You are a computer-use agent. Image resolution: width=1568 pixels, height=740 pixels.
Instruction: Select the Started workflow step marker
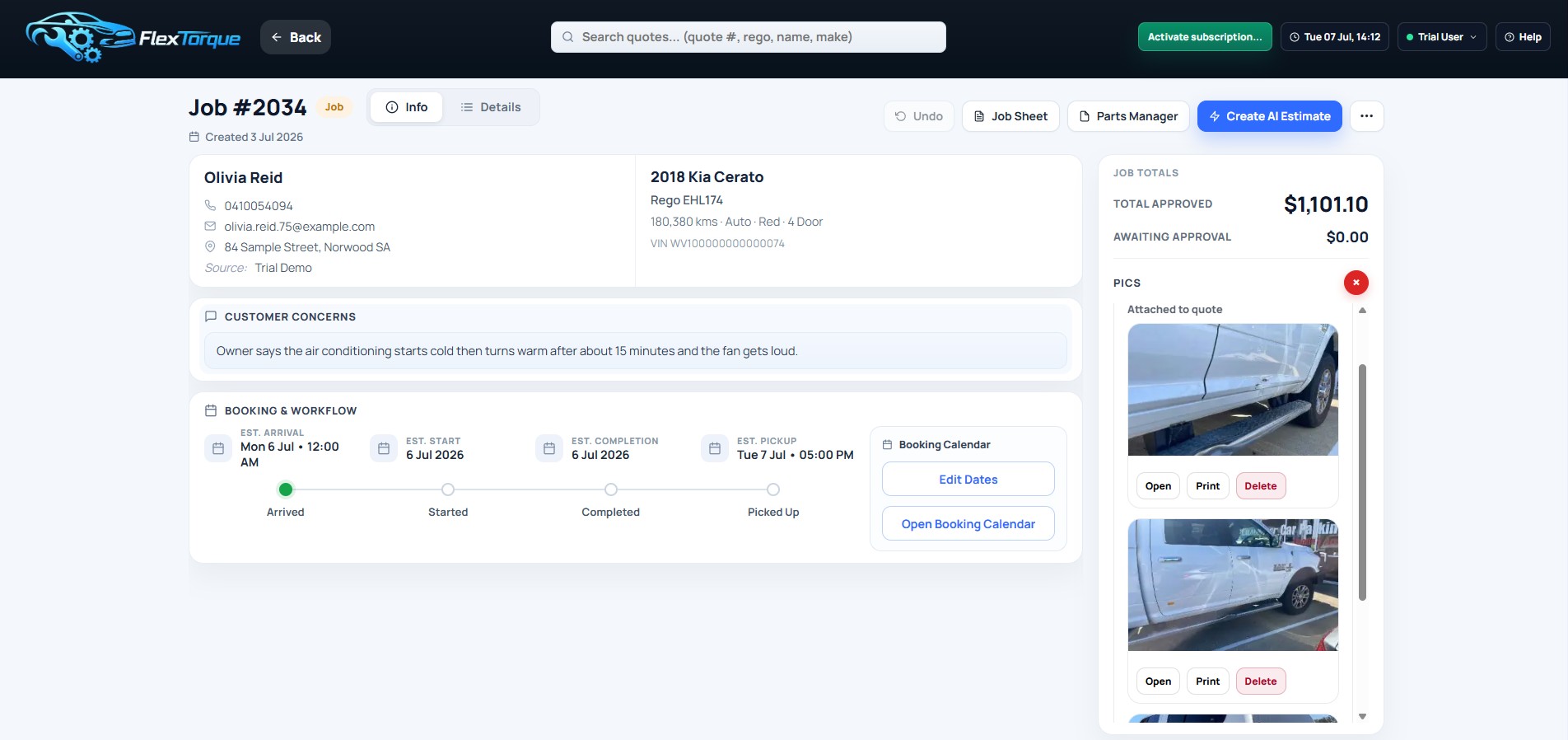448,489
